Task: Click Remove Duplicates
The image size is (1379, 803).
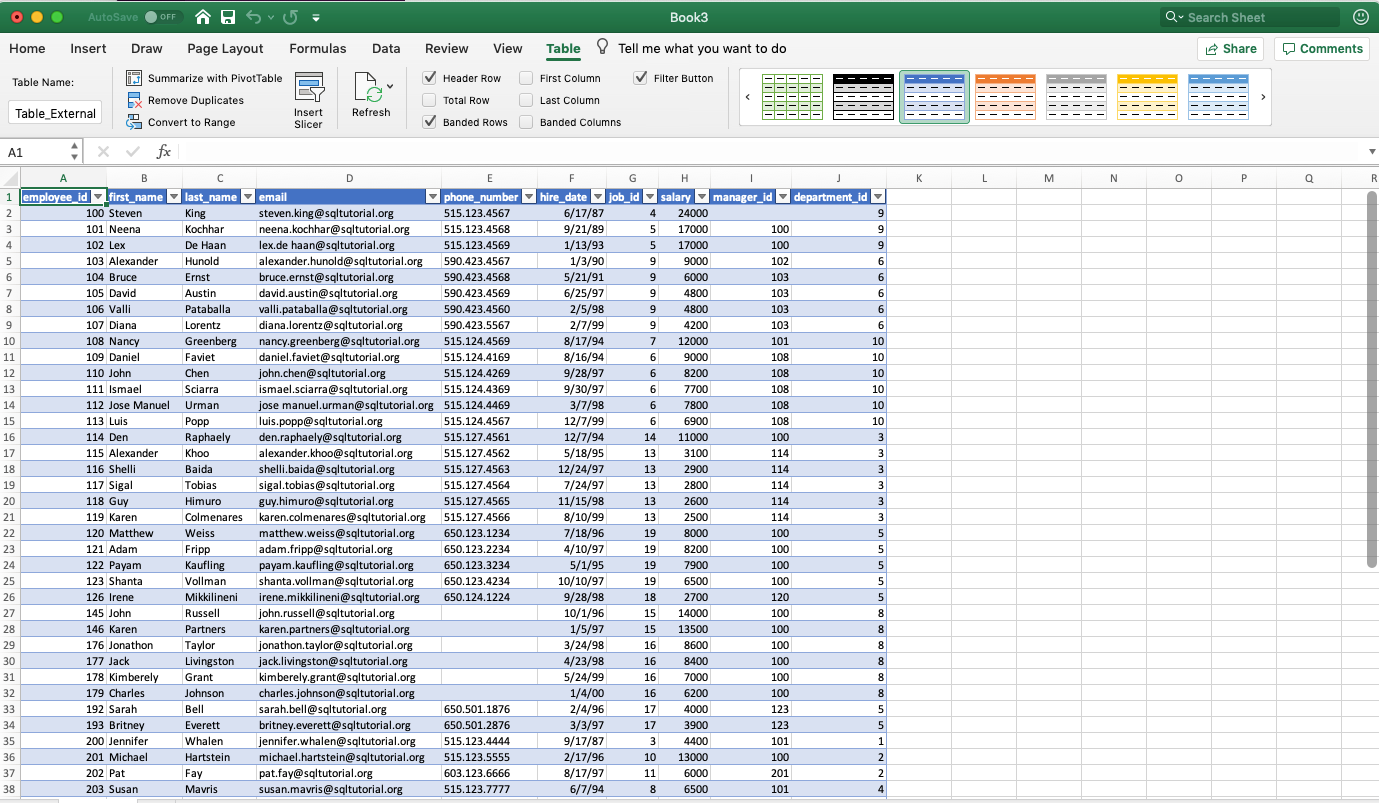Action: pyautogui.click(x=185, y=100)
